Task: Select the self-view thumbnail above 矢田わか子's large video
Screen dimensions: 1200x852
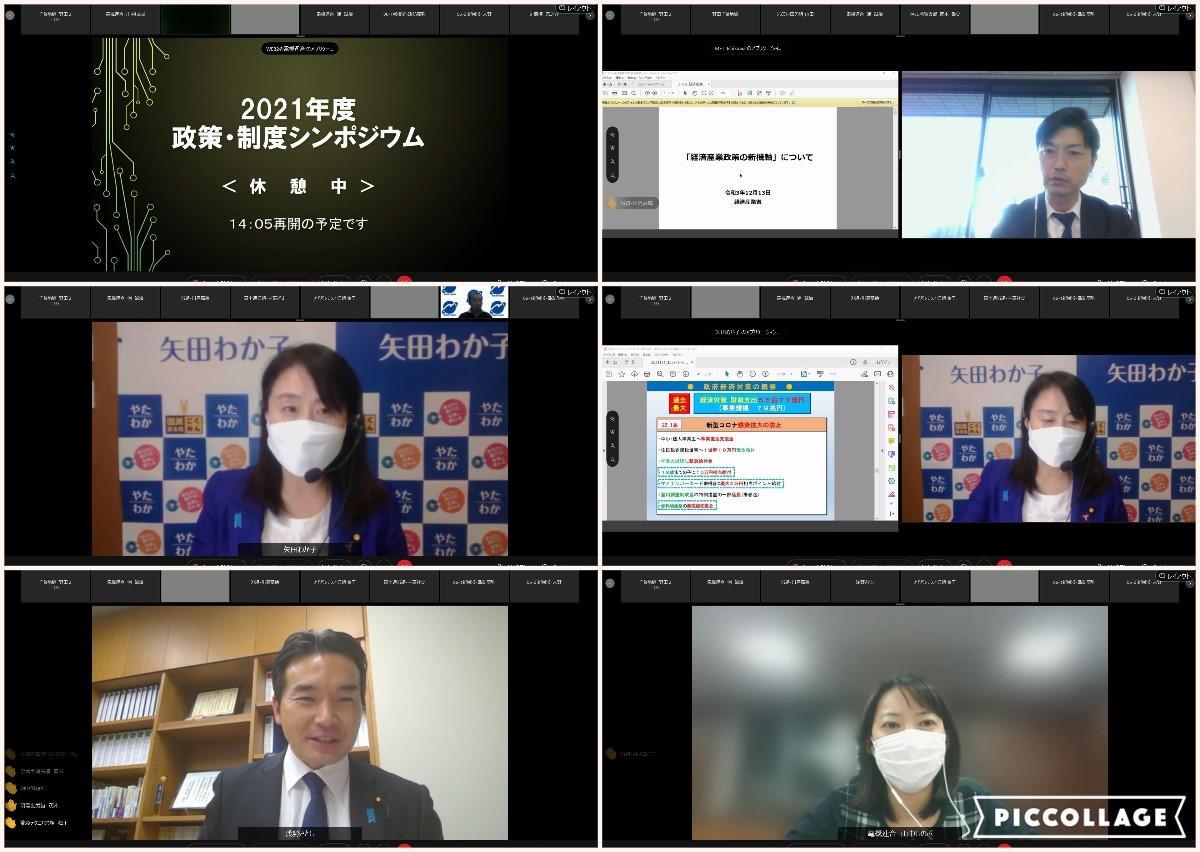Action: coord(475,302)
